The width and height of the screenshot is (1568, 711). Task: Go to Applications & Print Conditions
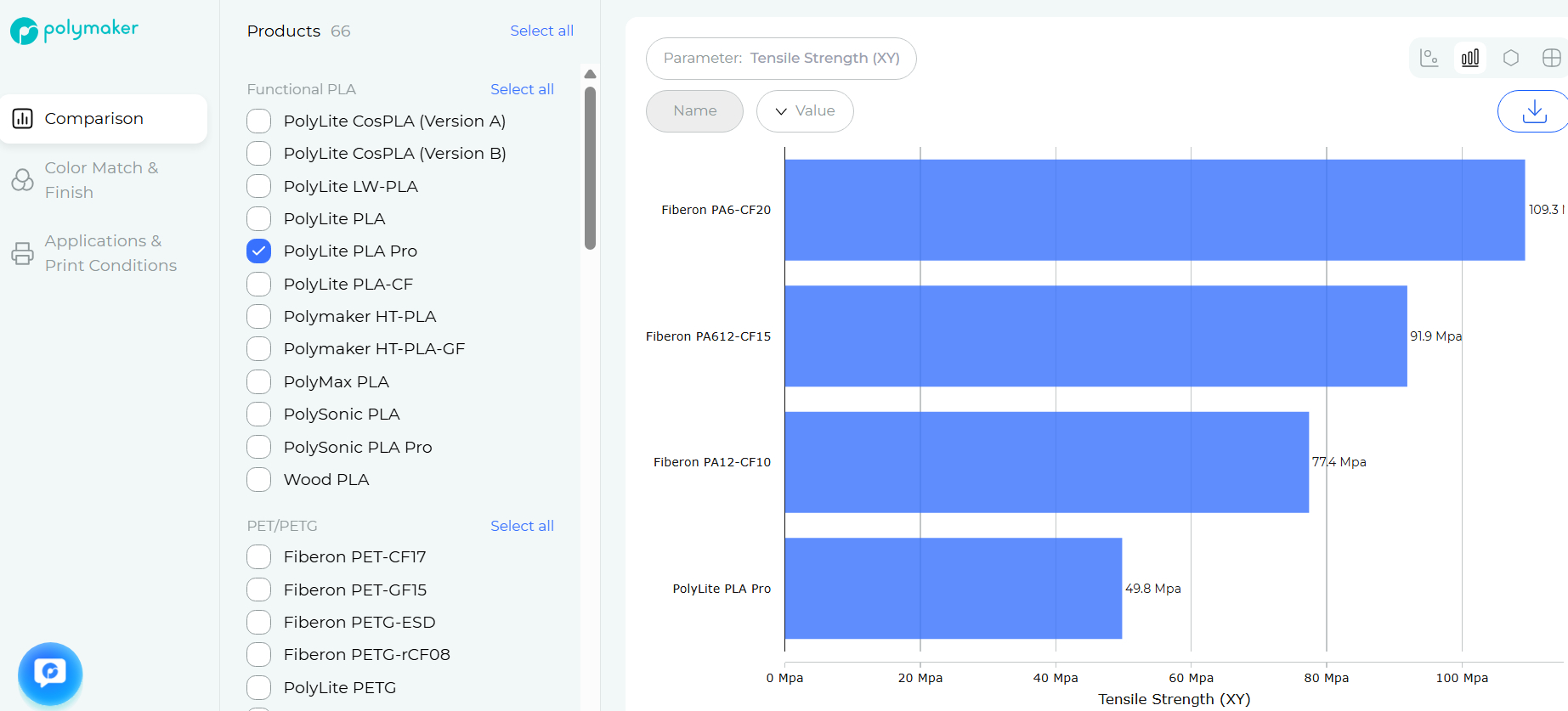point(110,253)
